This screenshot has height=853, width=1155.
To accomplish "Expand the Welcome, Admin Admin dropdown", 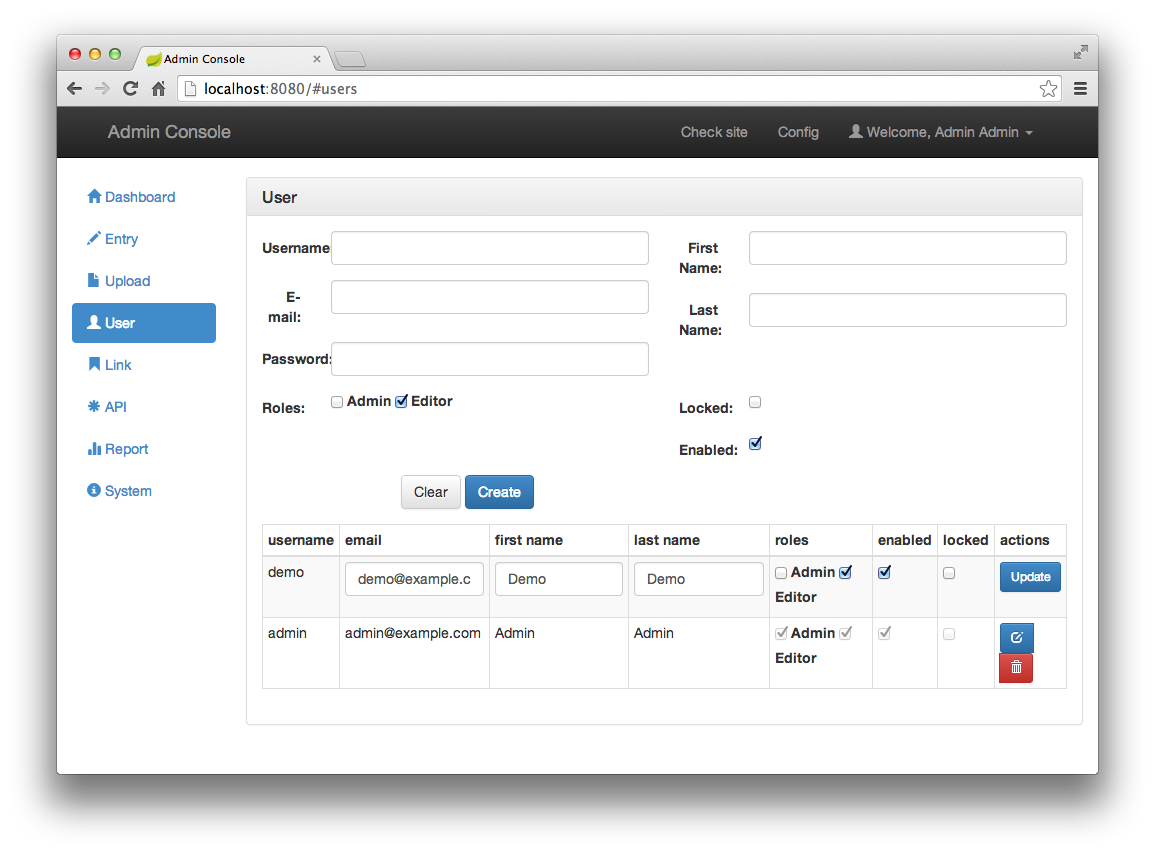I will pos(941,133).
